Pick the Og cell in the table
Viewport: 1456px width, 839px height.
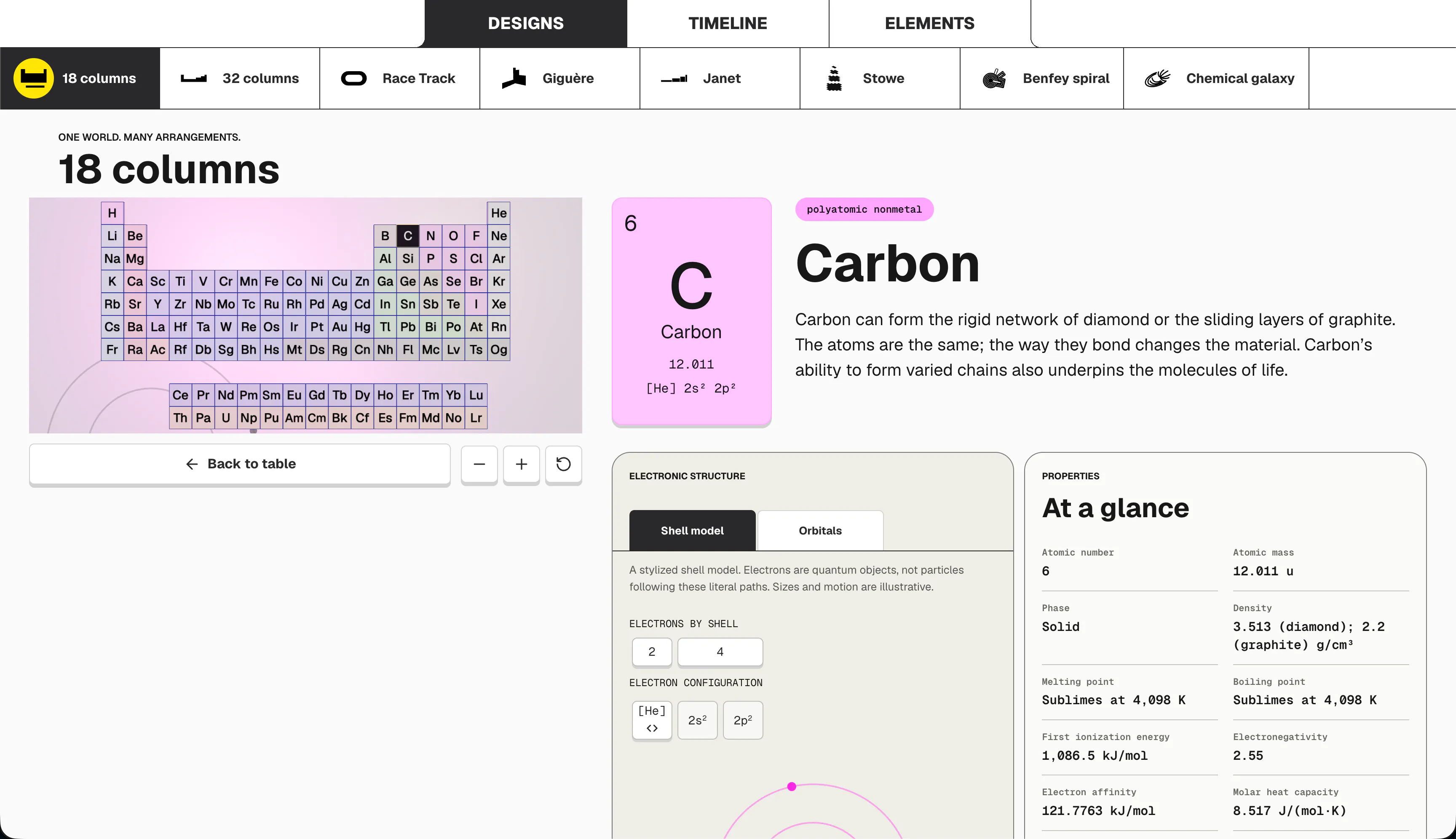click(x=498, y=350)
